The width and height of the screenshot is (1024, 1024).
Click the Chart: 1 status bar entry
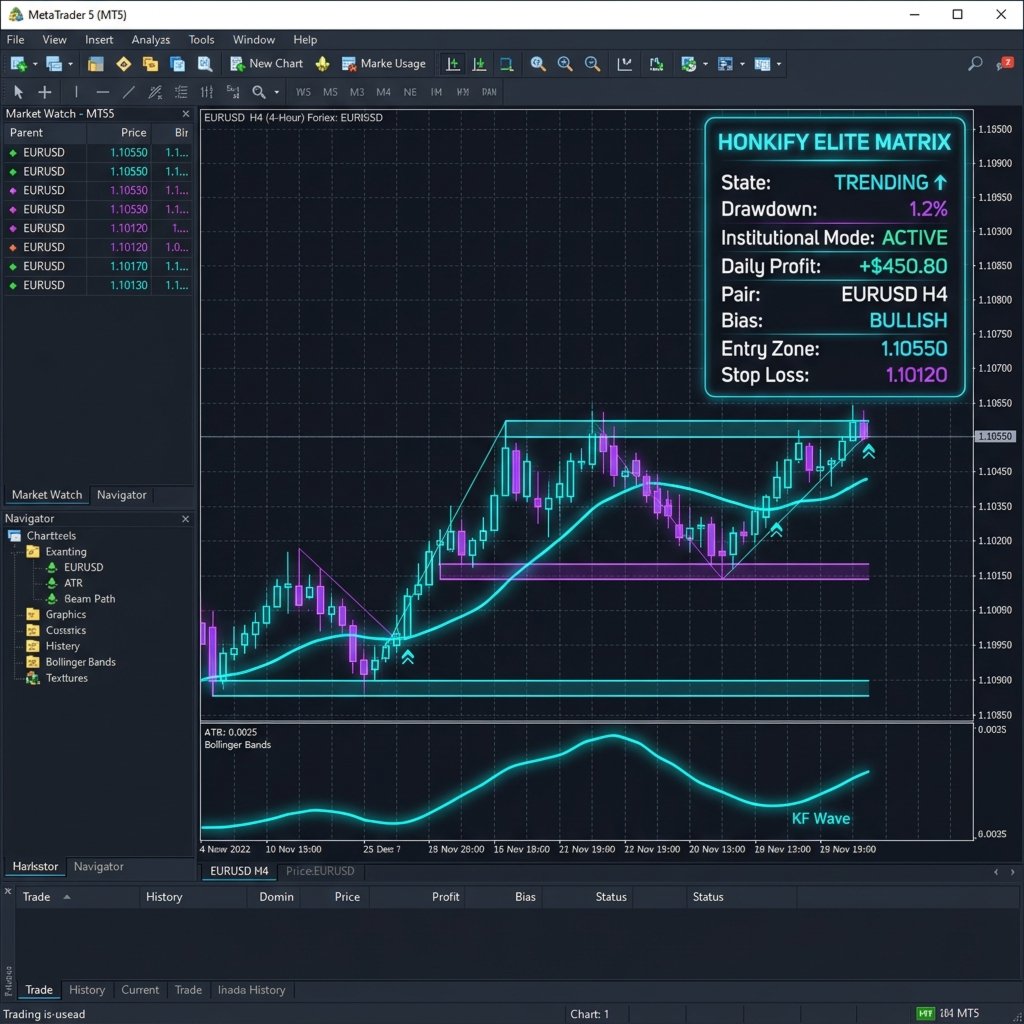[x=590, y=1014]
